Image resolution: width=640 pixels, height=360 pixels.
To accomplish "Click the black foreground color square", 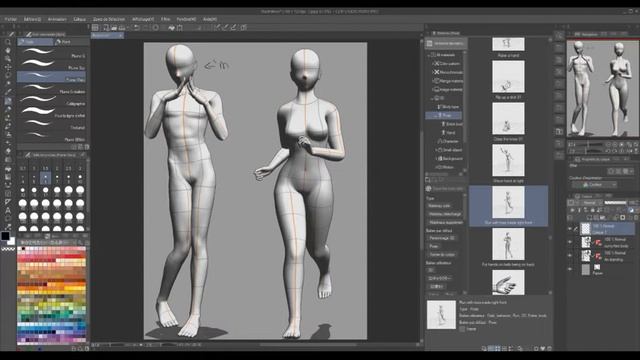I will click(5, 236).
